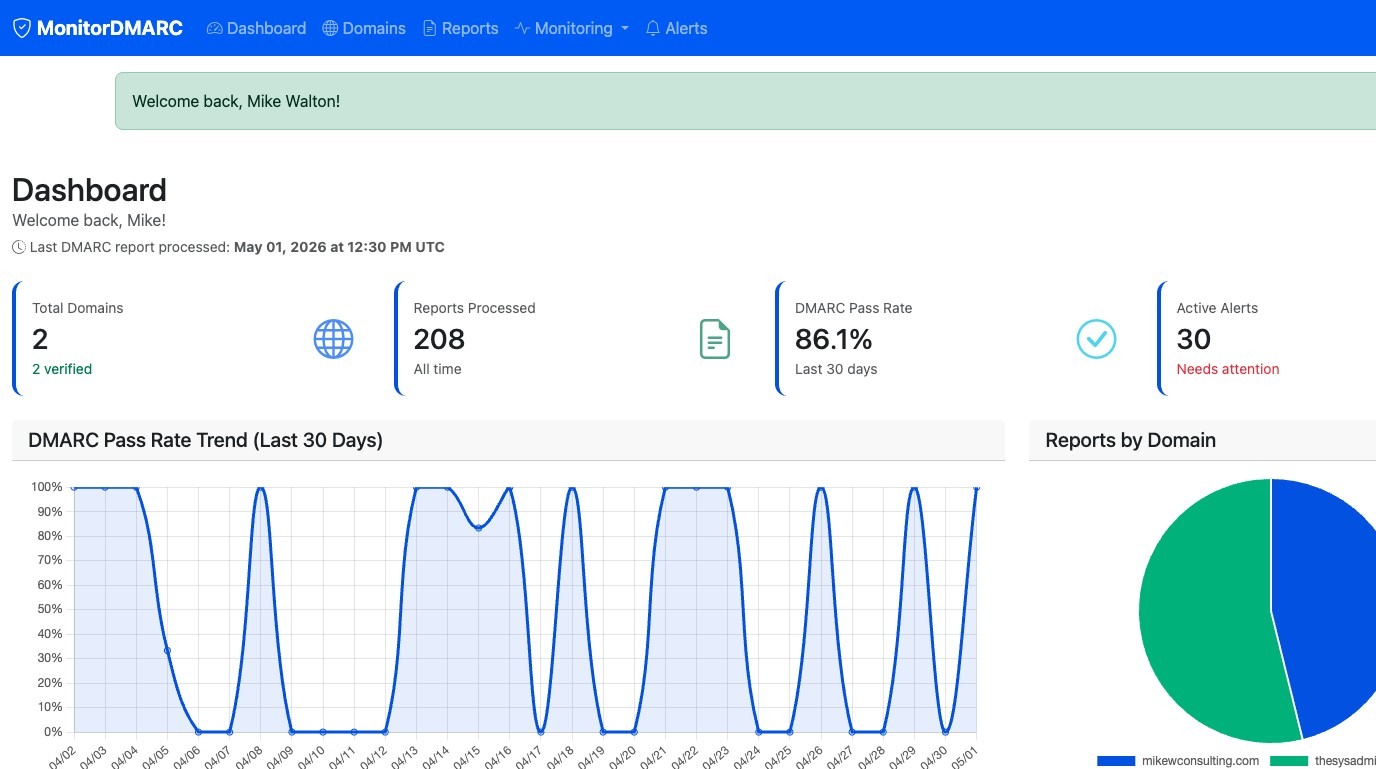The image size is (1376, 769).
Task: Click the globe icon beside Domains nav
Action: click(x=330, y=28)
